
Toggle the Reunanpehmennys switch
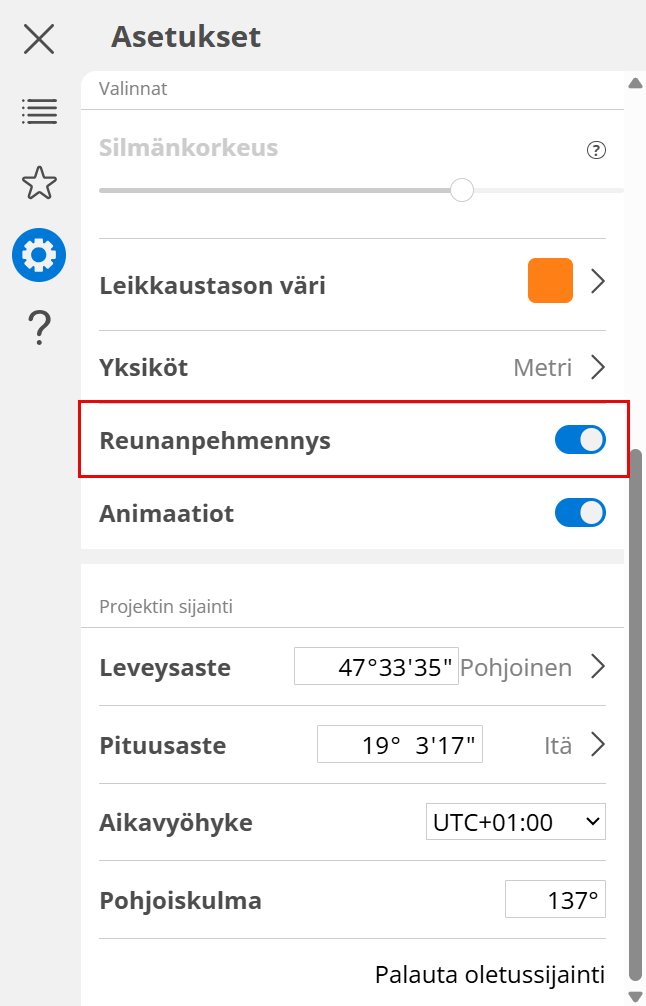pyautogui.click(x=580, y=440)
